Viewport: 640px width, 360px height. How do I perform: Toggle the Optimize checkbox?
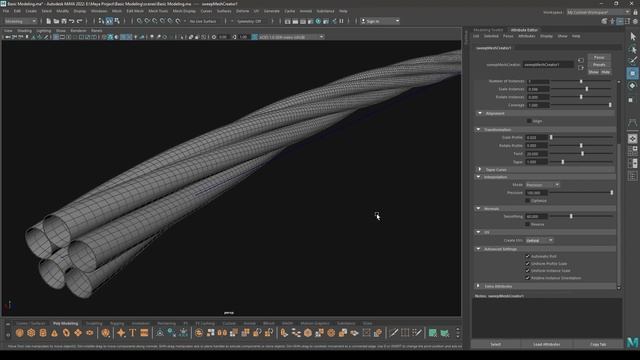(528, 201)
